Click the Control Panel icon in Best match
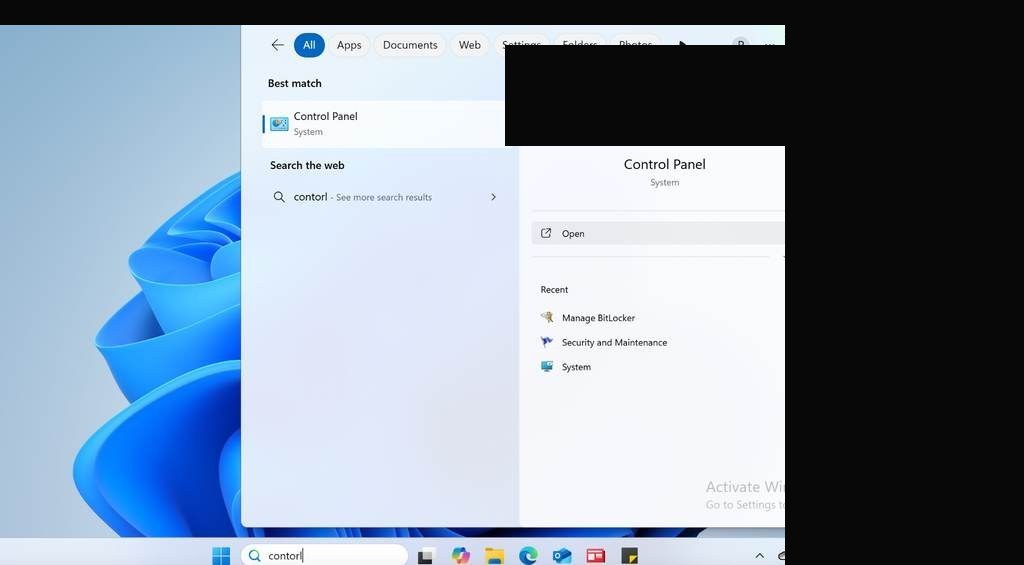 click(x=280, y=124)
